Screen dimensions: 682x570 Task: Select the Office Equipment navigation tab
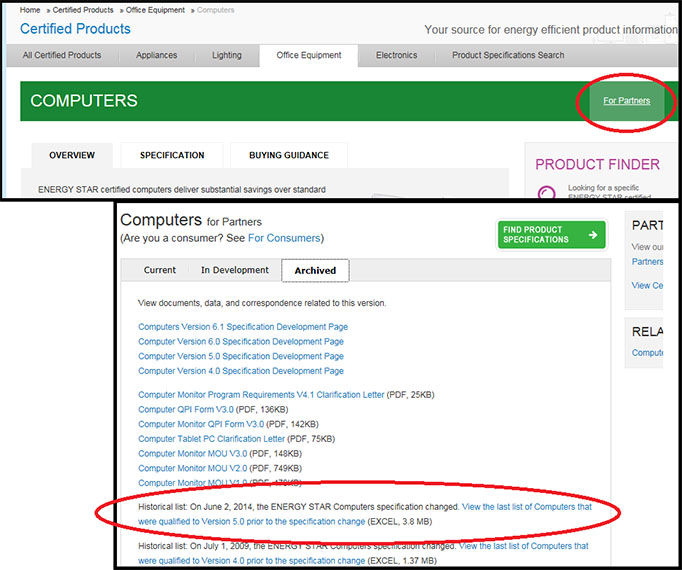[309, 55]
